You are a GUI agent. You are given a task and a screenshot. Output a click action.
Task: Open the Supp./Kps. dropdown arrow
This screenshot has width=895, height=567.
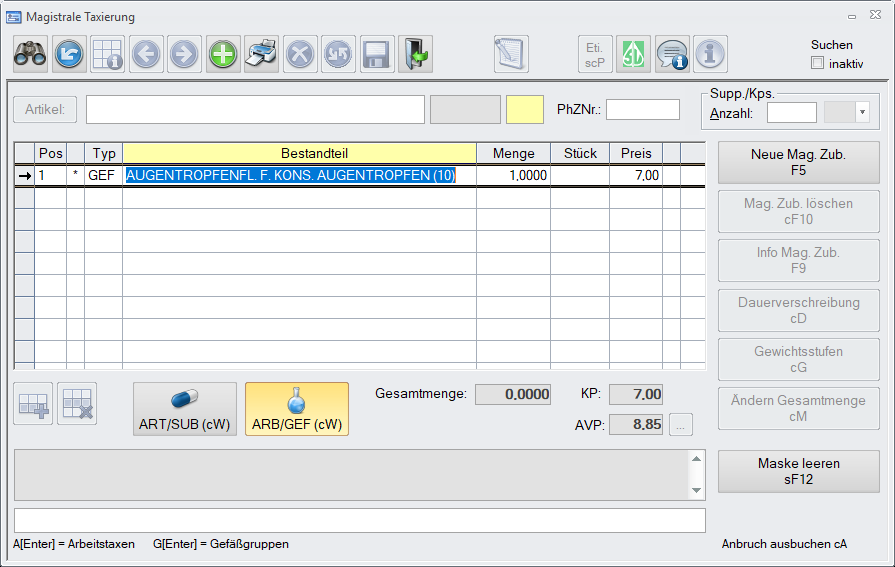click(862, 113)
